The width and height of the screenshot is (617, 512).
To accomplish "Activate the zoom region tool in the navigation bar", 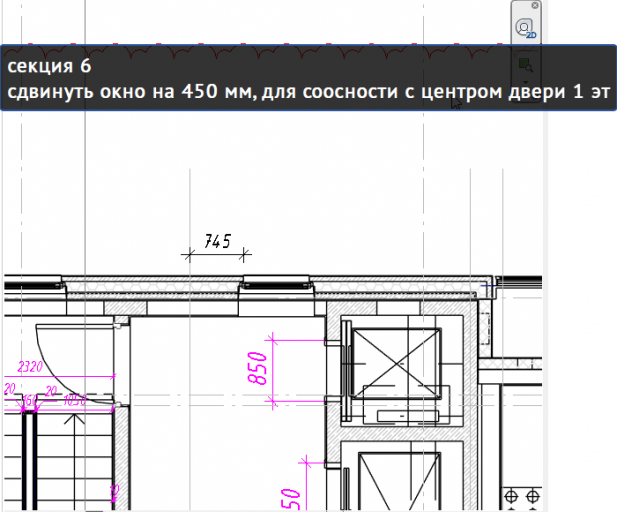I will 525,65.
